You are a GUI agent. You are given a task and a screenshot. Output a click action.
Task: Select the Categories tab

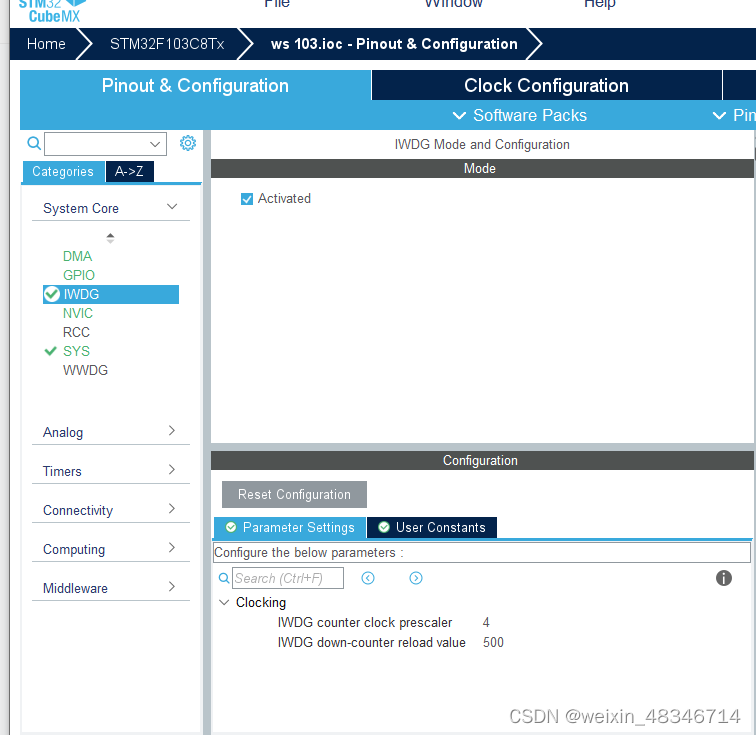[63, 171]
